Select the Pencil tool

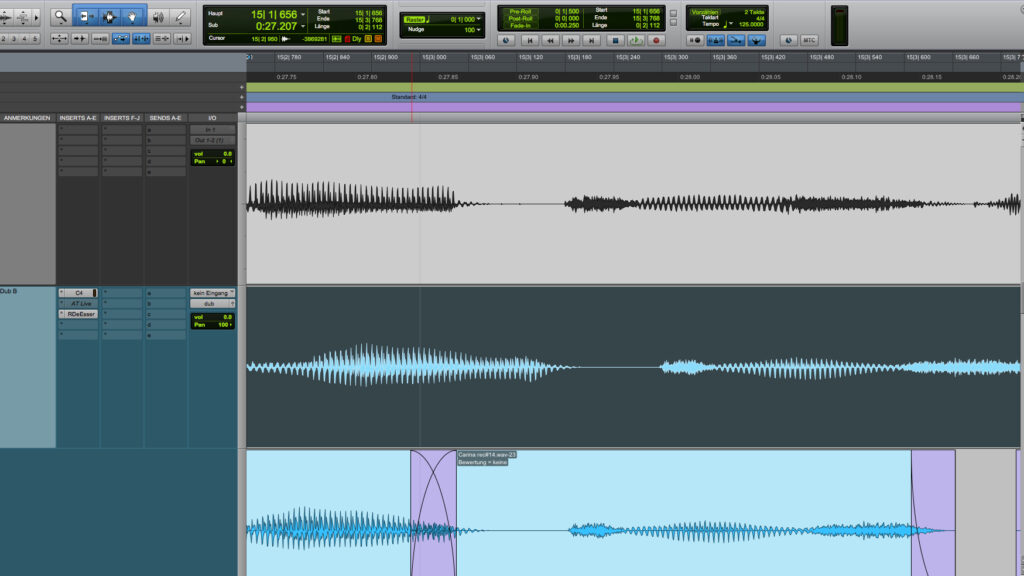[181, 16]
